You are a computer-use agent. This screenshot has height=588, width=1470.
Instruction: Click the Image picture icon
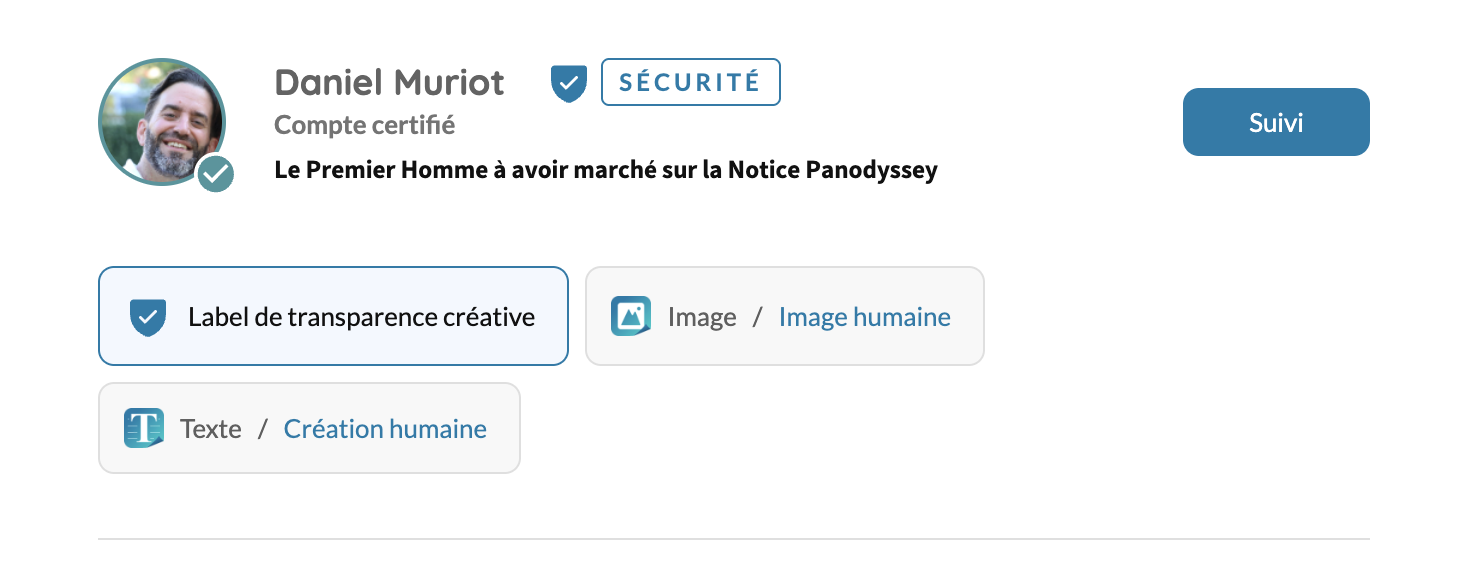coord(630,316)
